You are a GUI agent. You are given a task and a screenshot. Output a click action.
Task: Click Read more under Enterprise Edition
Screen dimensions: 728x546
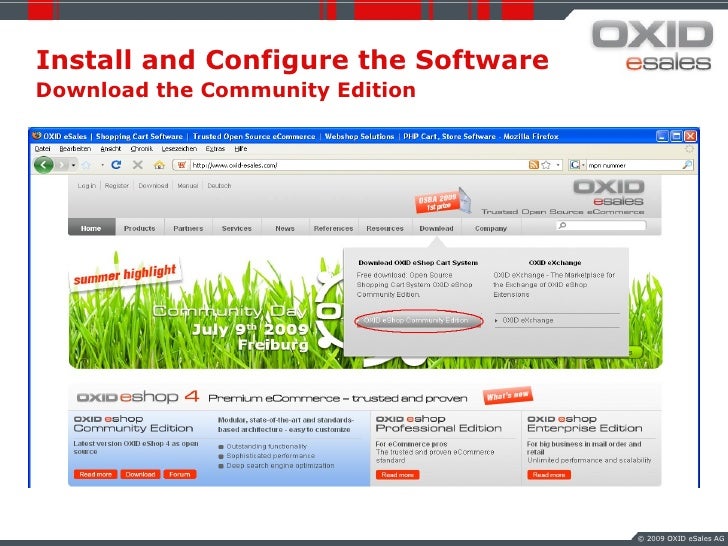coord(549,474)
